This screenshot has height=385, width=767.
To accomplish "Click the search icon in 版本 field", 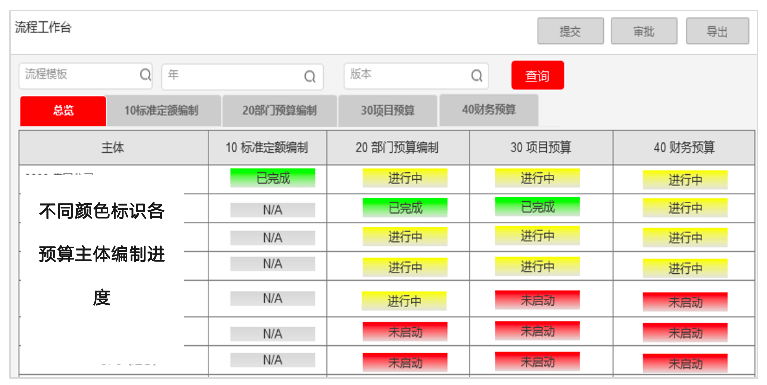I will tap(476, 75).
